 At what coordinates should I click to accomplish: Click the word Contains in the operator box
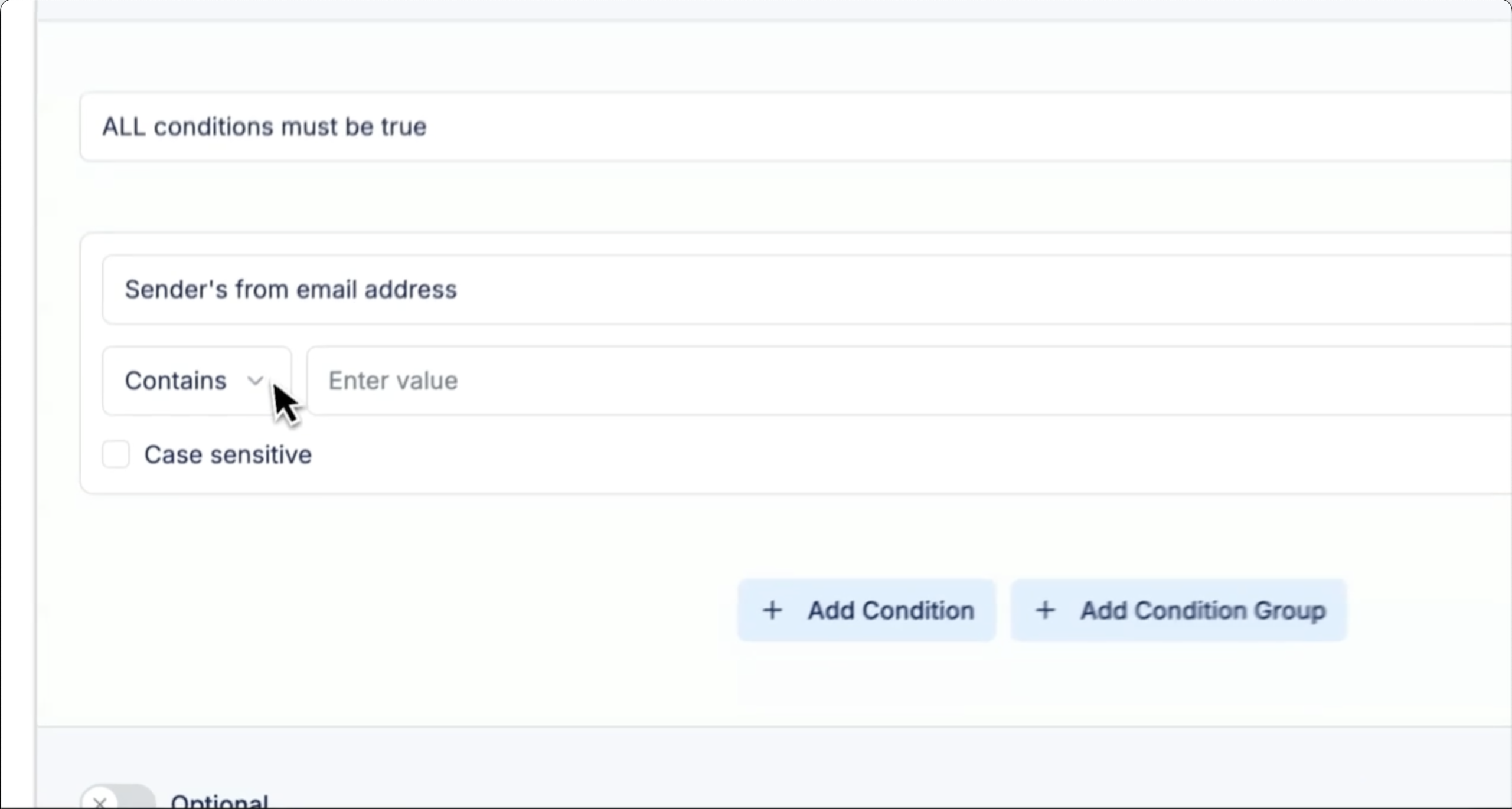pyautogui.click(x=175, y=381)
